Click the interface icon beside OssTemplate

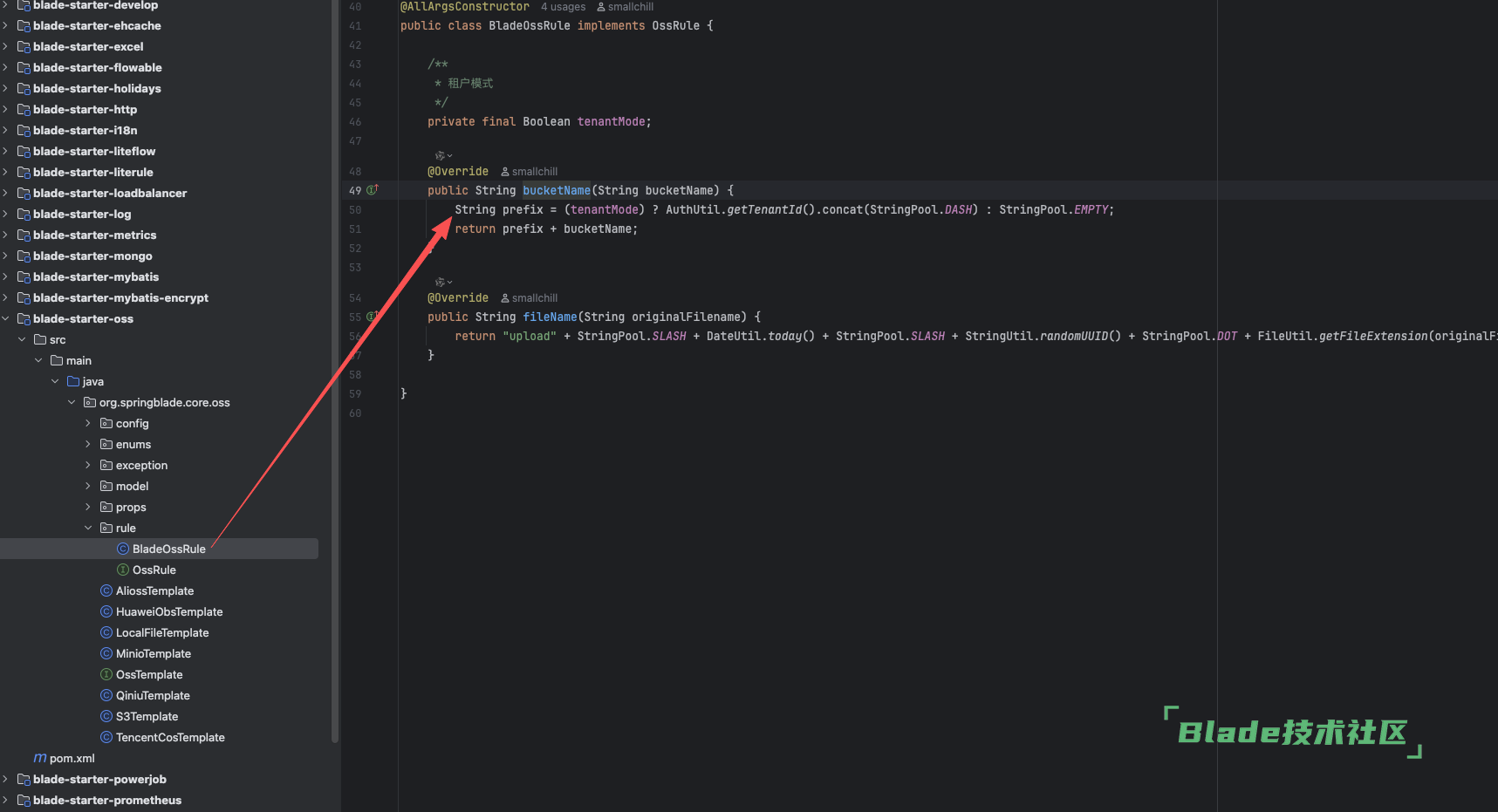click(106, 674)
